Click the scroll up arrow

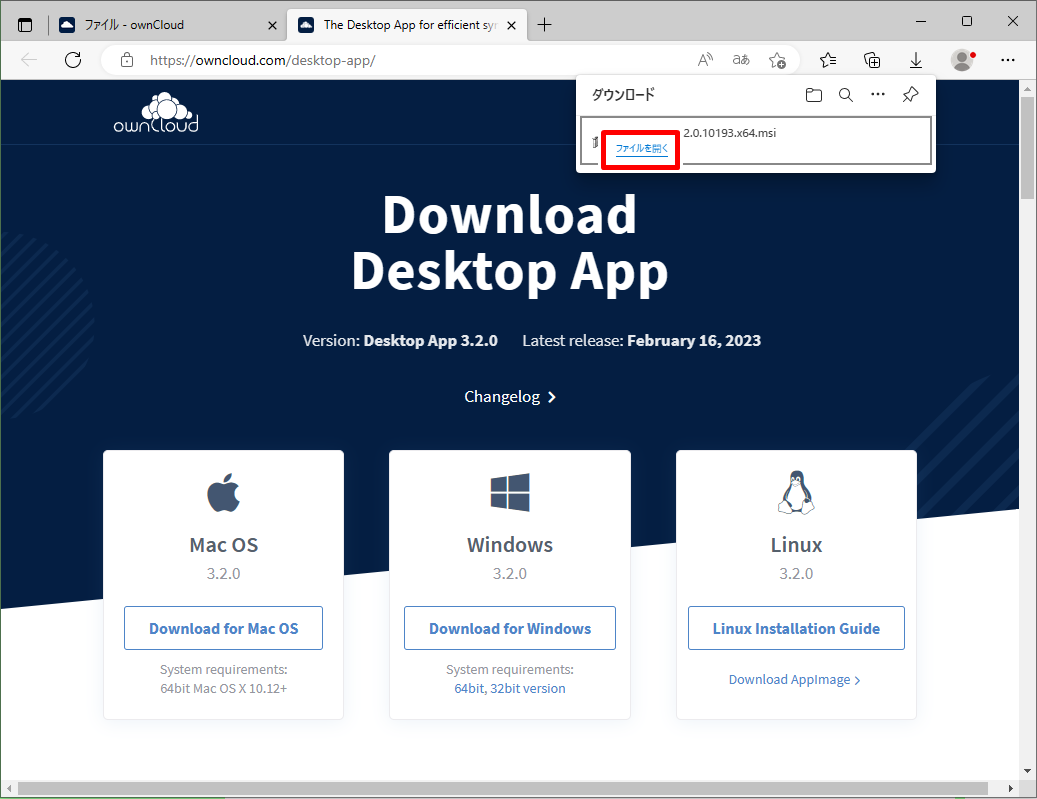coord(1027,89)
